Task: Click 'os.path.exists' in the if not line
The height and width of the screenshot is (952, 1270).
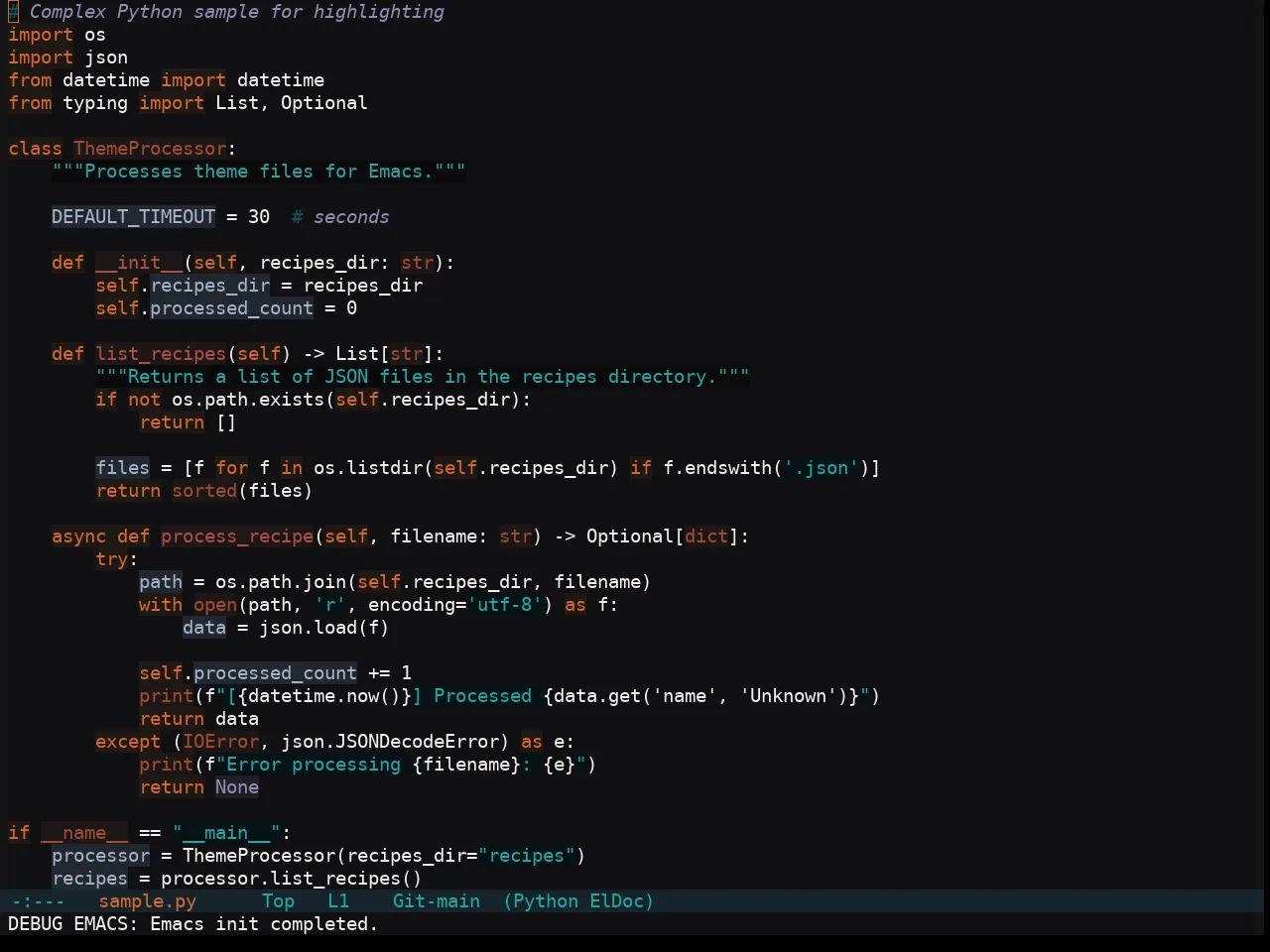Action: coord(248,400)
